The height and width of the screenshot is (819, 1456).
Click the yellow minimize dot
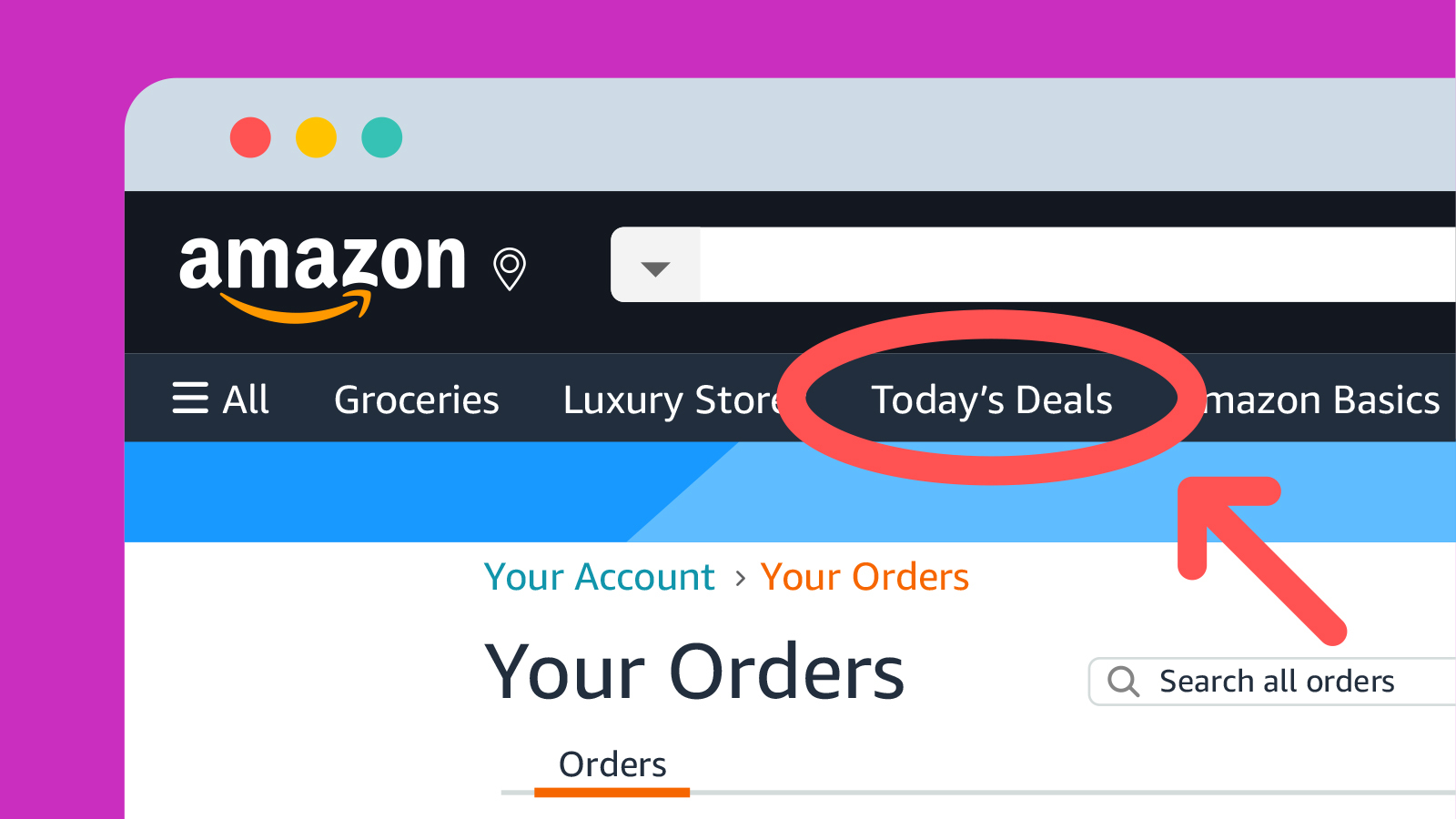tap(316, 137)
